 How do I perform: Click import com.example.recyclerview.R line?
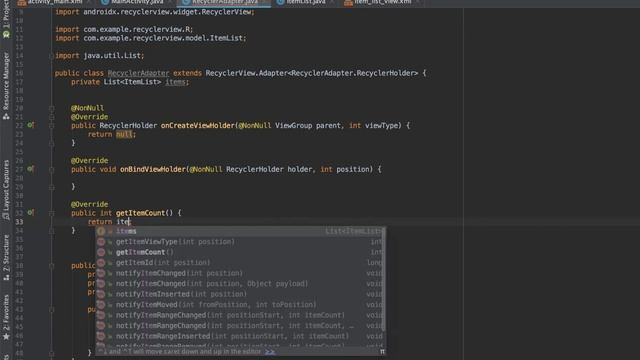point(124,29)
